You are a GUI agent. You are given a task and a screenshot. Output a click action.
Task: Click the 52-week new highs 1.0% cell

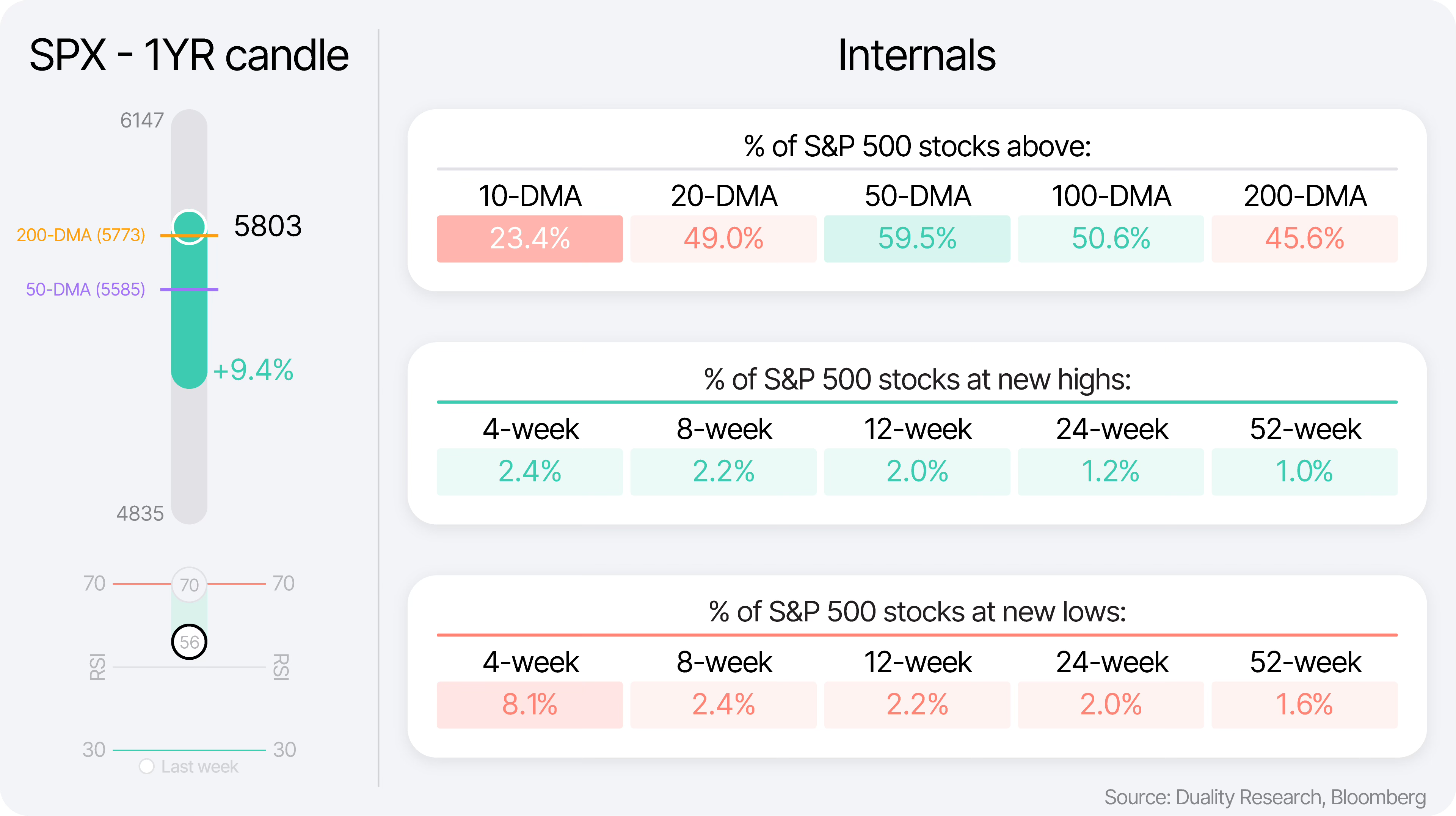pyautogui.click(x=1304, y=472)
